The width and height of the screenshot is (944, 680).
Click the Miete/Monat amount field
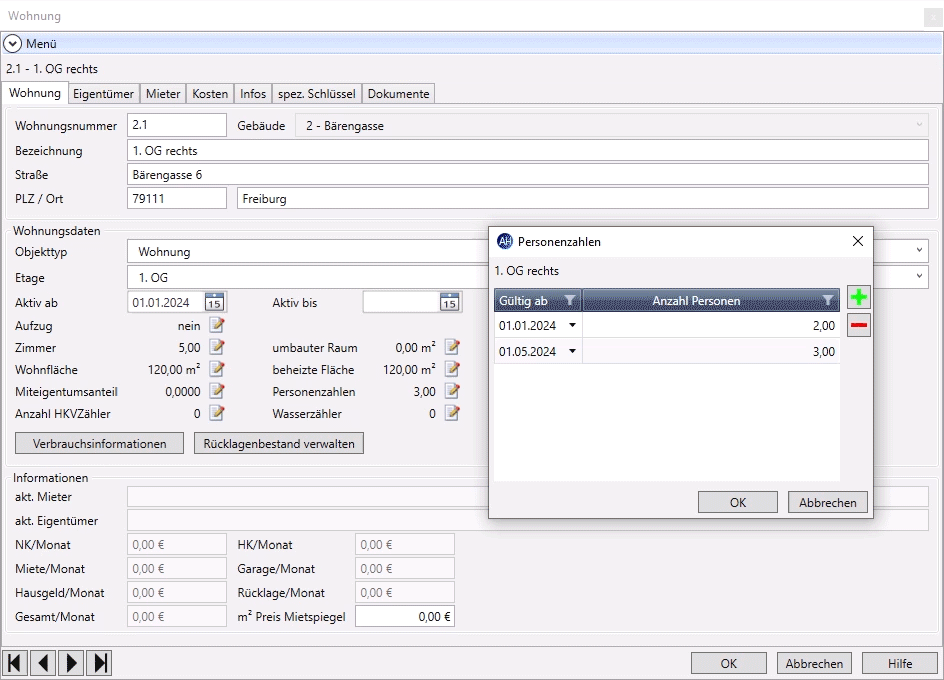tap(177, 569)
